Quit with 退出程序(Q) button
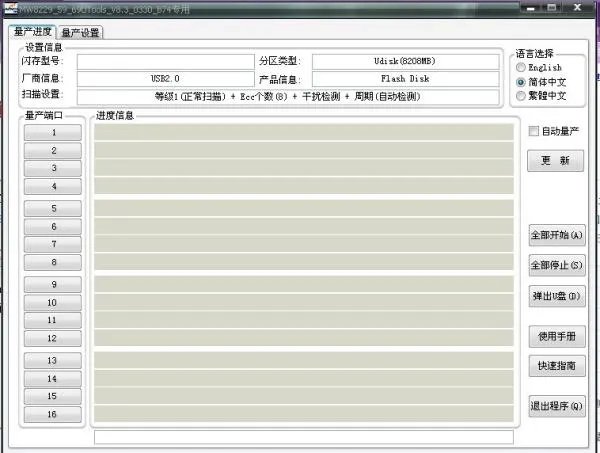The height and width of the screenshot is (453, 600). [557, 406]
